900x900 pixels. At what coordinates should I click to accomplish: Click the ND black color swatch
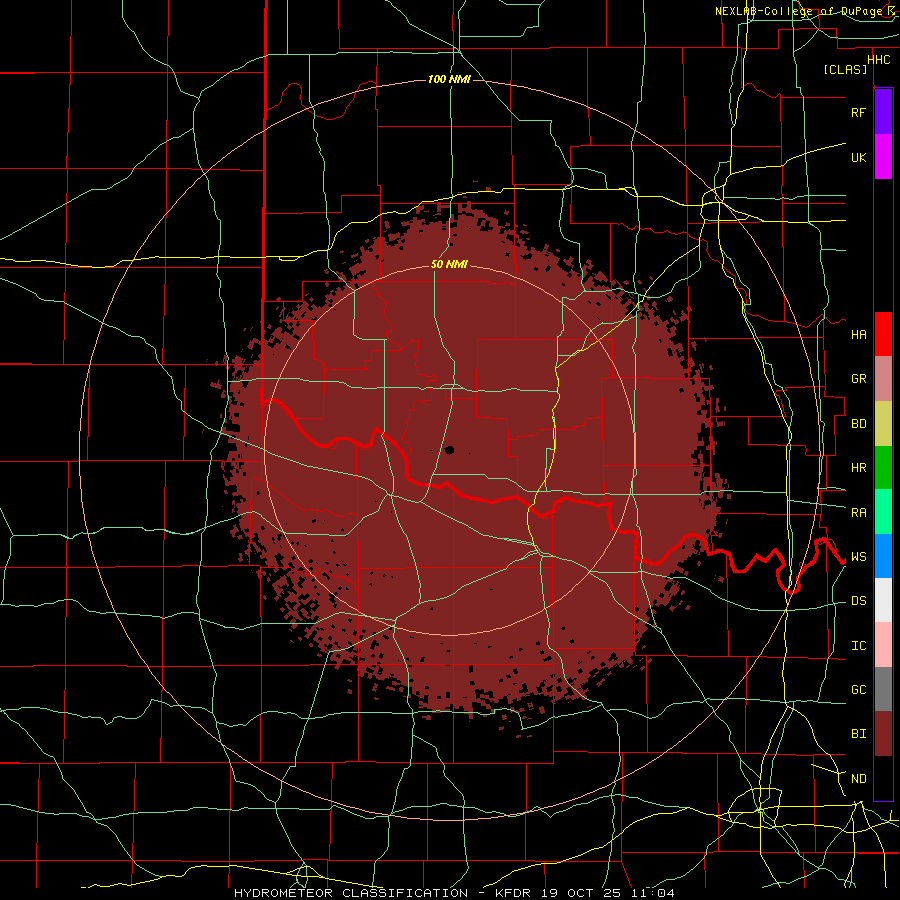883,778
